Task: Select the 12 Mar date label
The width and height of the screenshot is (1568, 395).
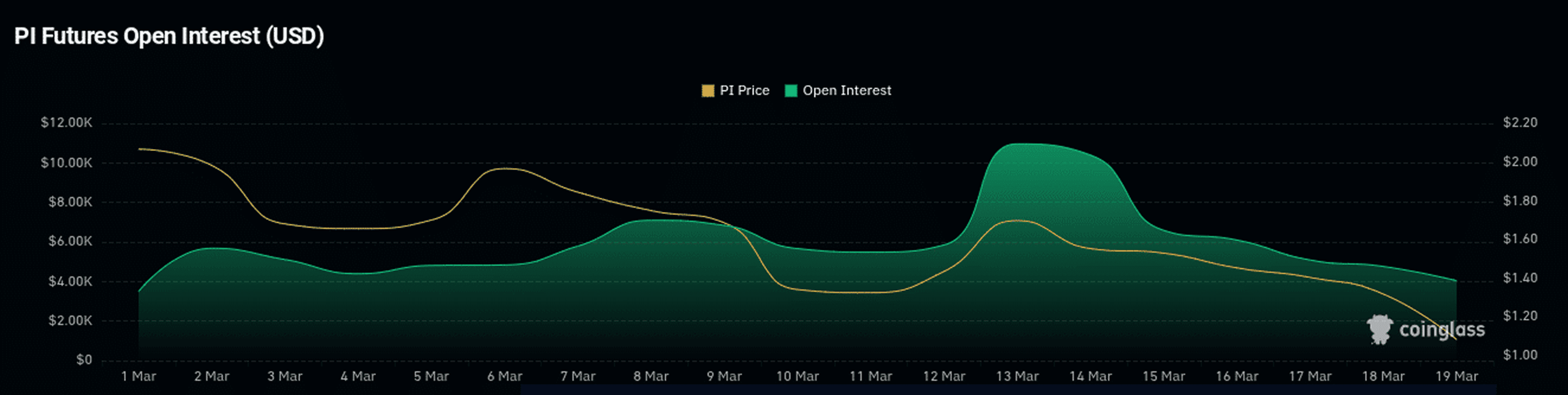Action: [944, 377]
